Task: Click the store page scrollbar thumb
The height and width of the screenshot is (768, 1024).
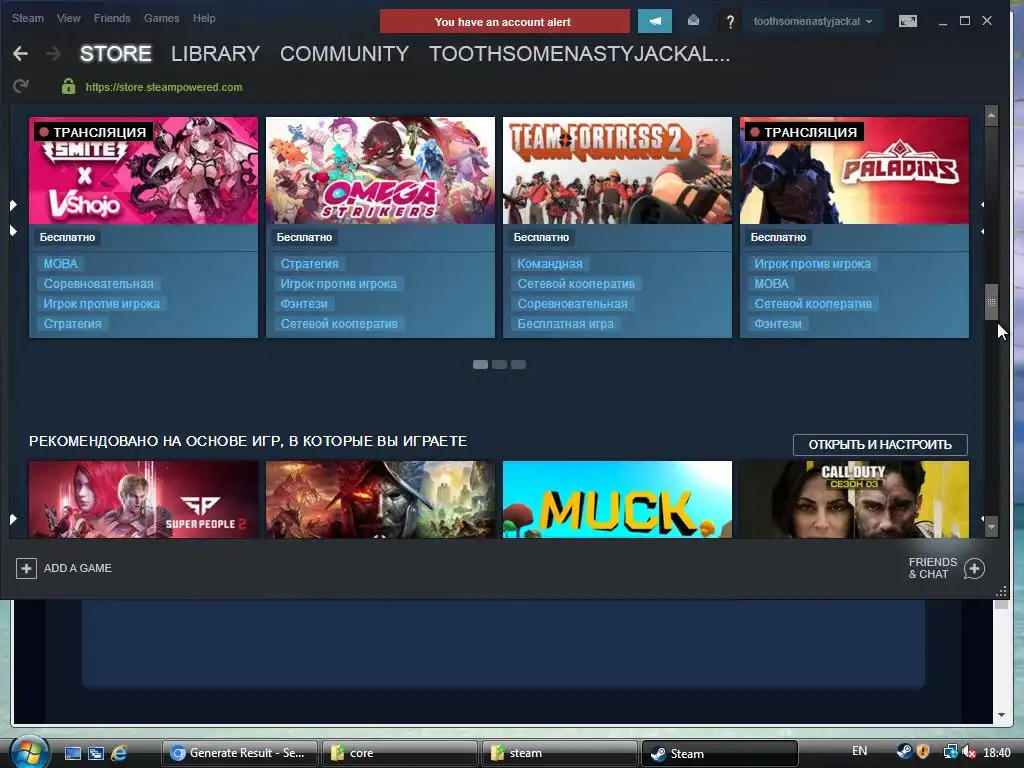Action: tap(991, 302)
